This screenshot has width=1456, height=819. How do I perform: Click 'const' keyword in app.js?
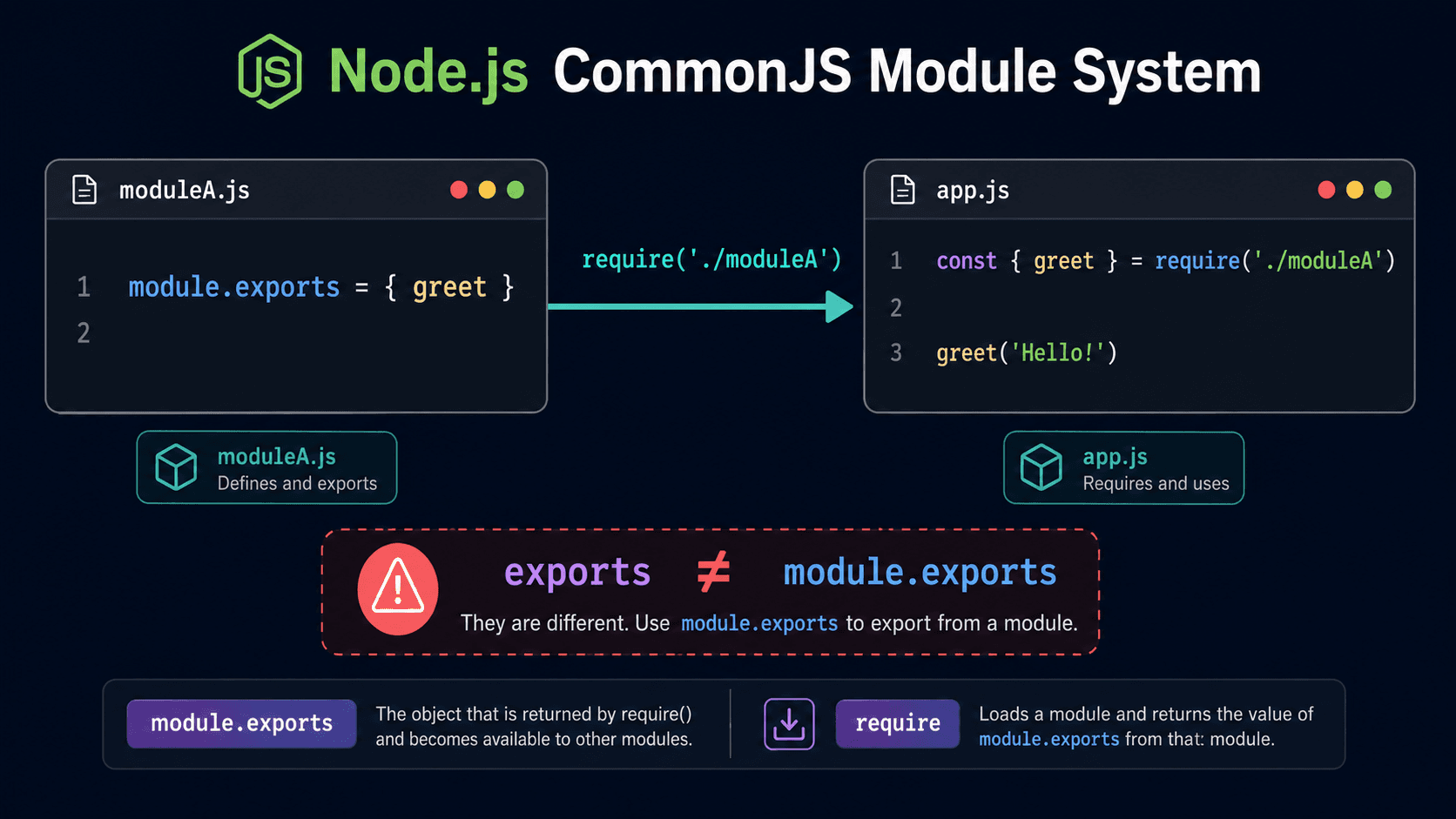(967, 261)
